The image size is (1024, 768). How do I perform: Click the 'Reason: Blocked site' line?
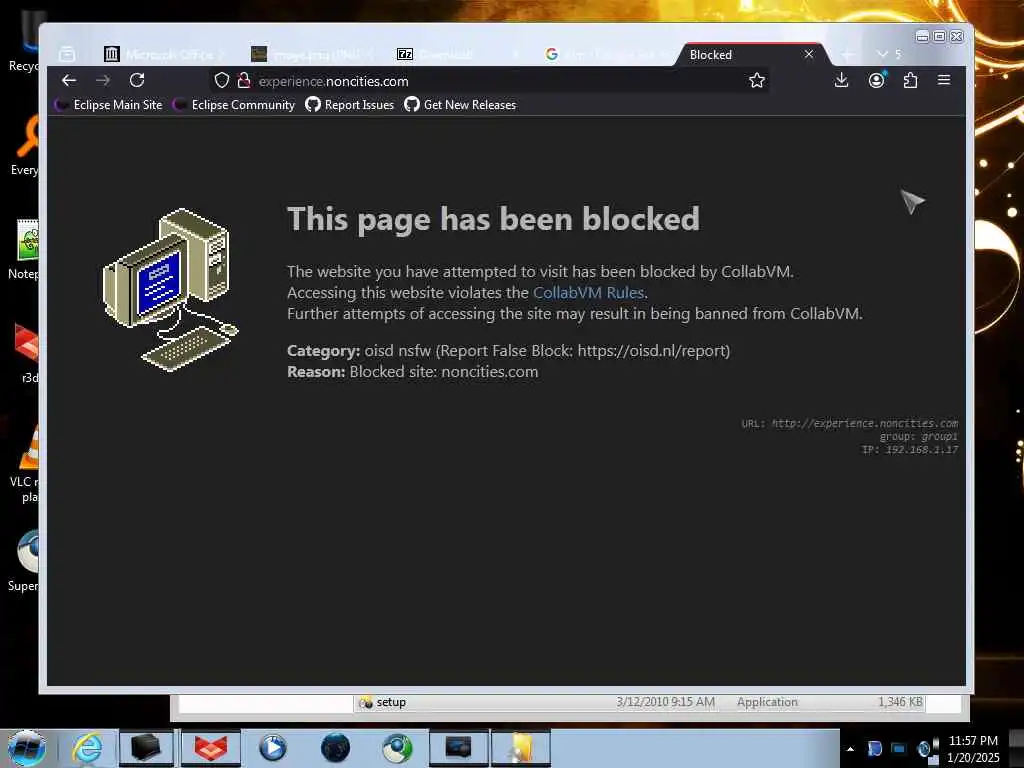(x=413, y=372)
